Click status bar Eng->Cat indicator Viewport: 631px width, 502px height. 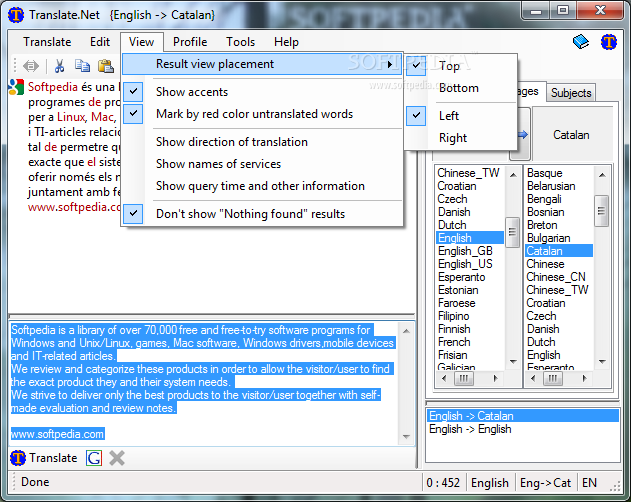point(545,482)
